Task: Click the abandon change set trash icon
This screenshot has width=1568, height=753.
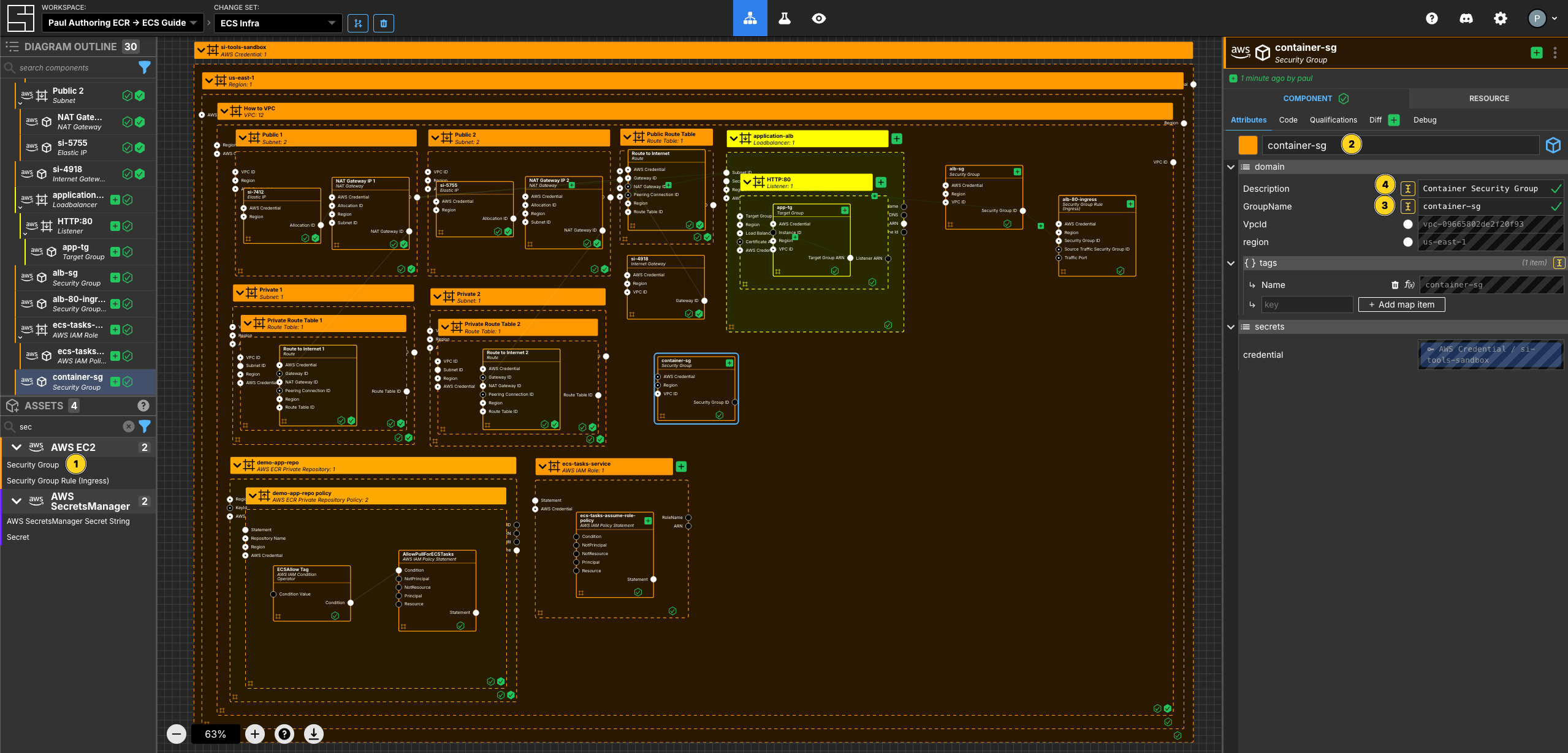Action: (x=384, y=23)
